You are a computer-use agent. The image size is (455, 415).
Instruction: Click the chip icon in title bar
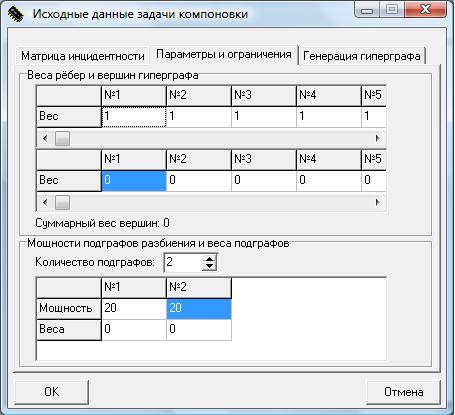[15, 14]
